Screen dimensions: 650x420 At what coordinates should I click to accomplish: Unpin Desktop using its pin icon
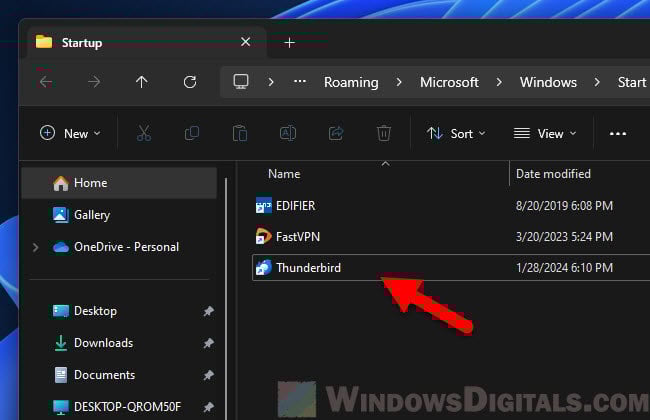pos(208,311)
